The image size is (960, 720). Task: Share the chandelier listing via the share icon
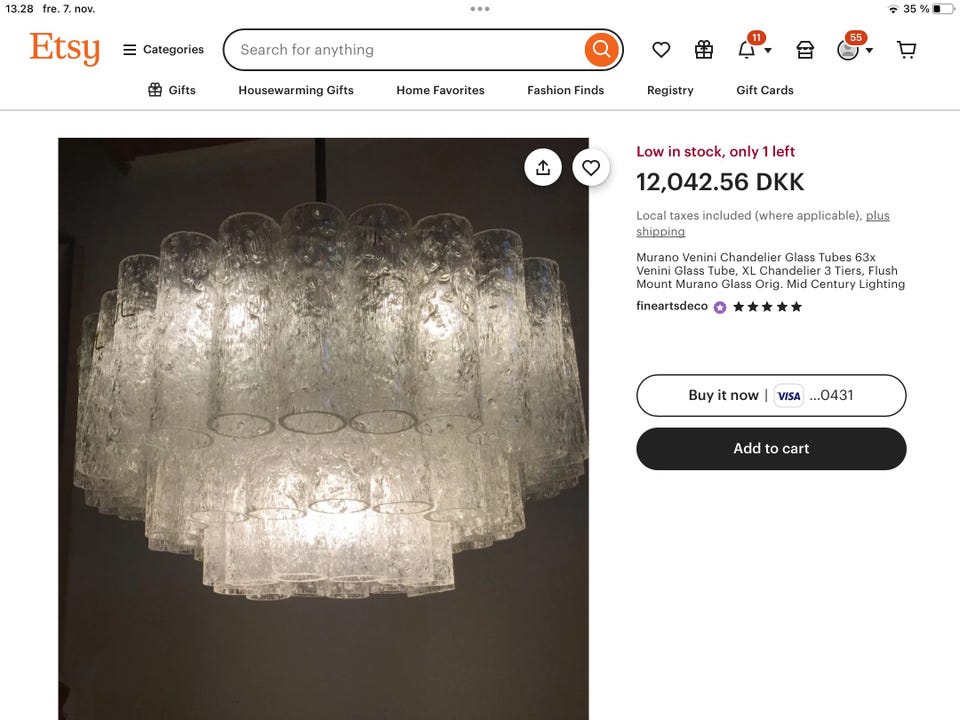pos(543,167)
